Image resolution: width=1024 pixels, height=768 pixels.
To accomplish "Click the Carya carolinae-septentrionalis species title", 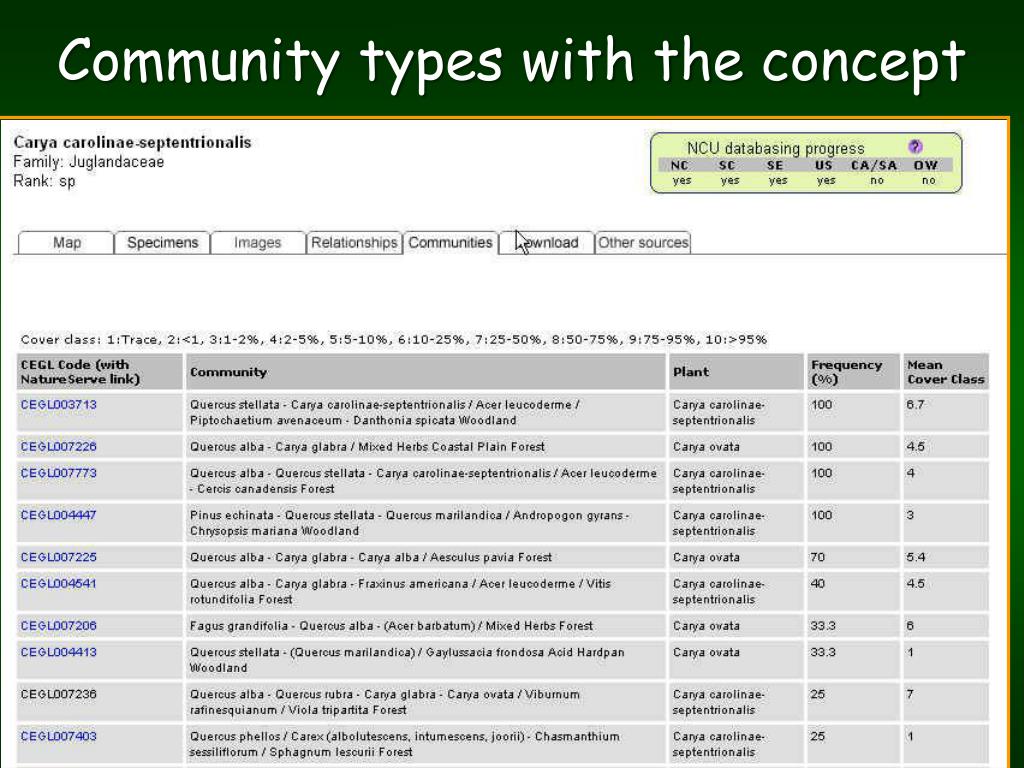I will [x=133, y=142].
